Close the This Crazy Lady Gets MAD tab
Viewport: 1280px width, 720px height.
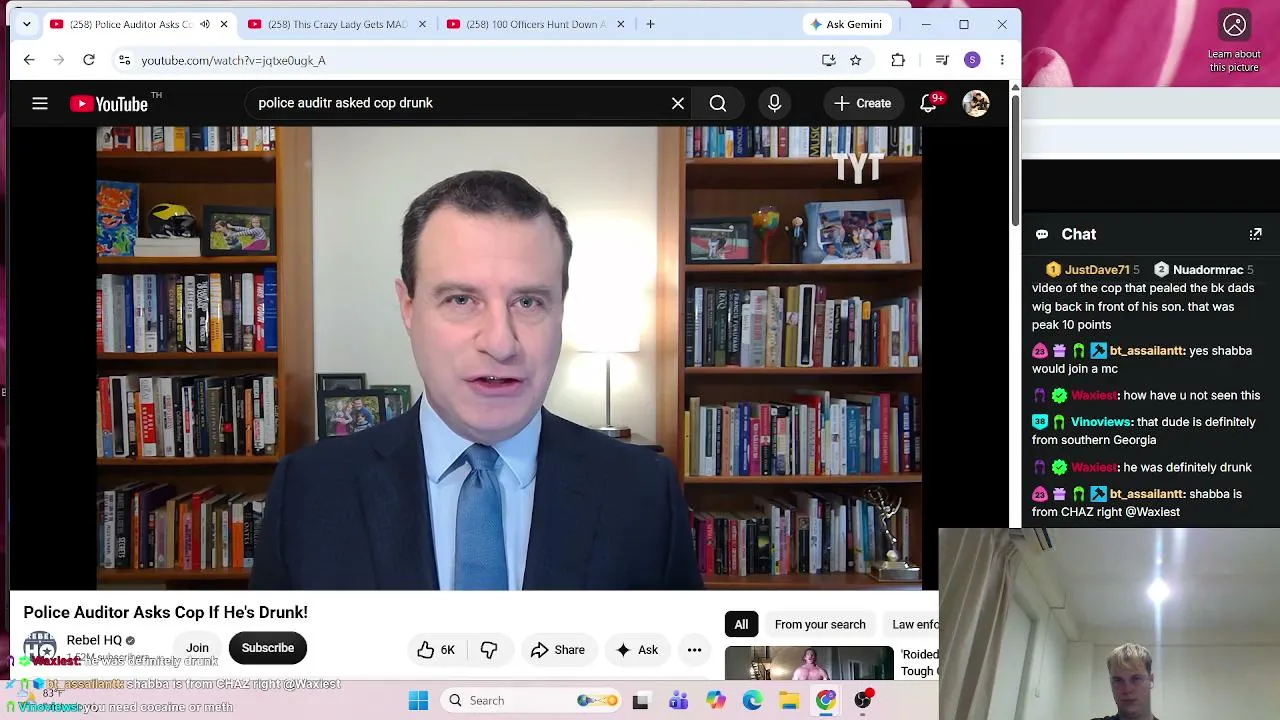pos(422,24)
